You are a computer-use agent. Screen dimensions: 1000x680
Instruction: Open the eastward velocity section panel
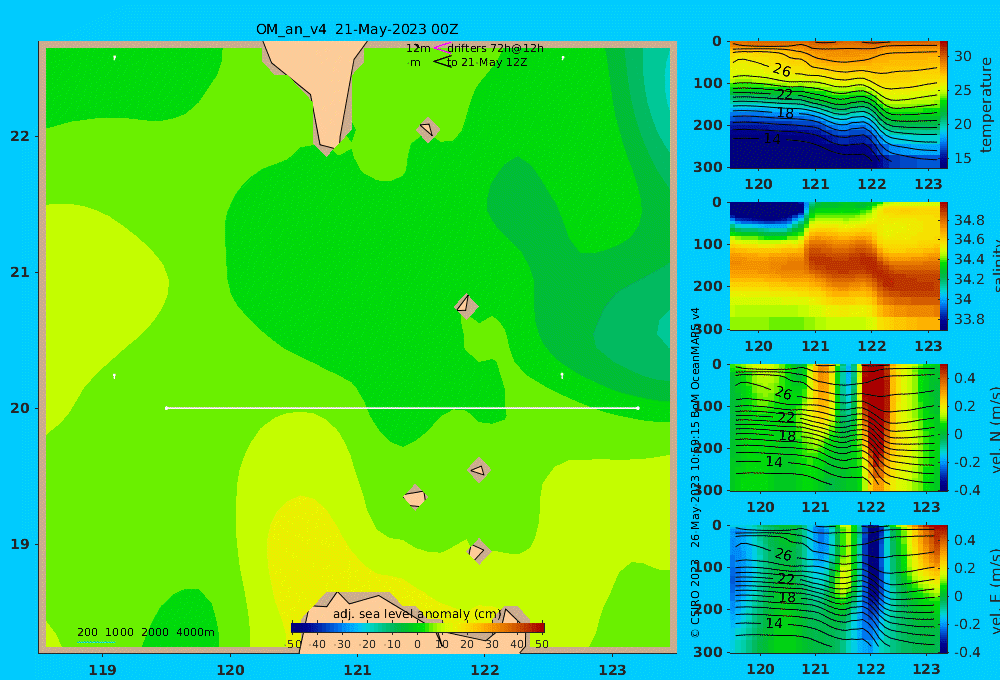tap(834, 589)
